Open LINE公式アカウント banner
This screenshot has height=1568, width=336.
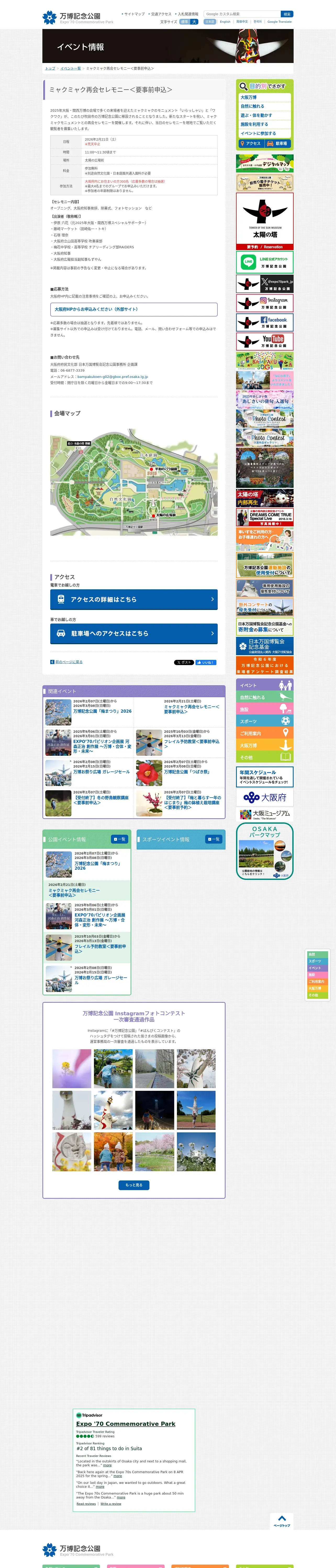(265, 262)
